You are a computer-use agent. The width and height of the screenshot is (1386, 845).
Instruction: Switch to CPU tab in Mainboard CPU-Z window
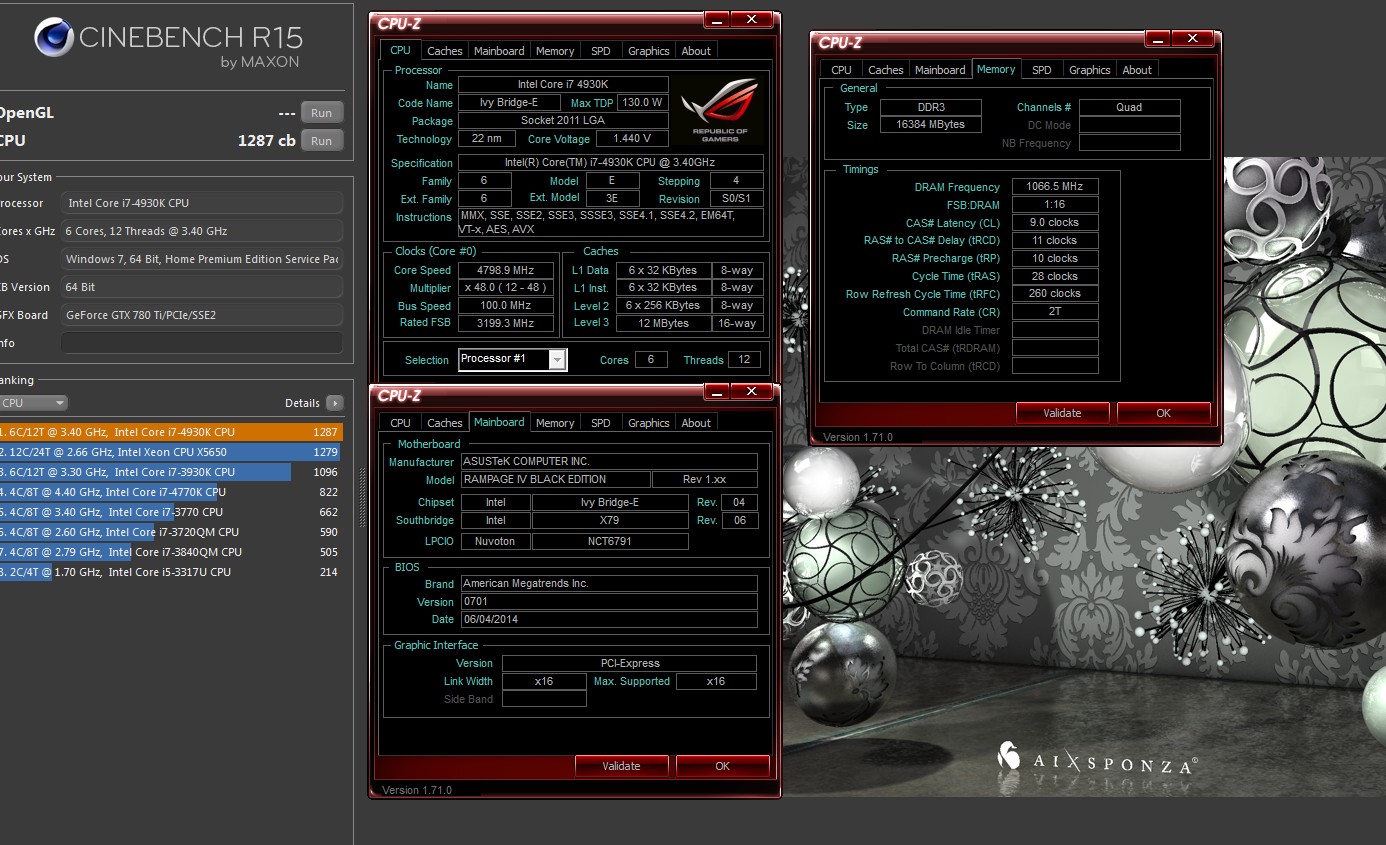coord(400,423)
